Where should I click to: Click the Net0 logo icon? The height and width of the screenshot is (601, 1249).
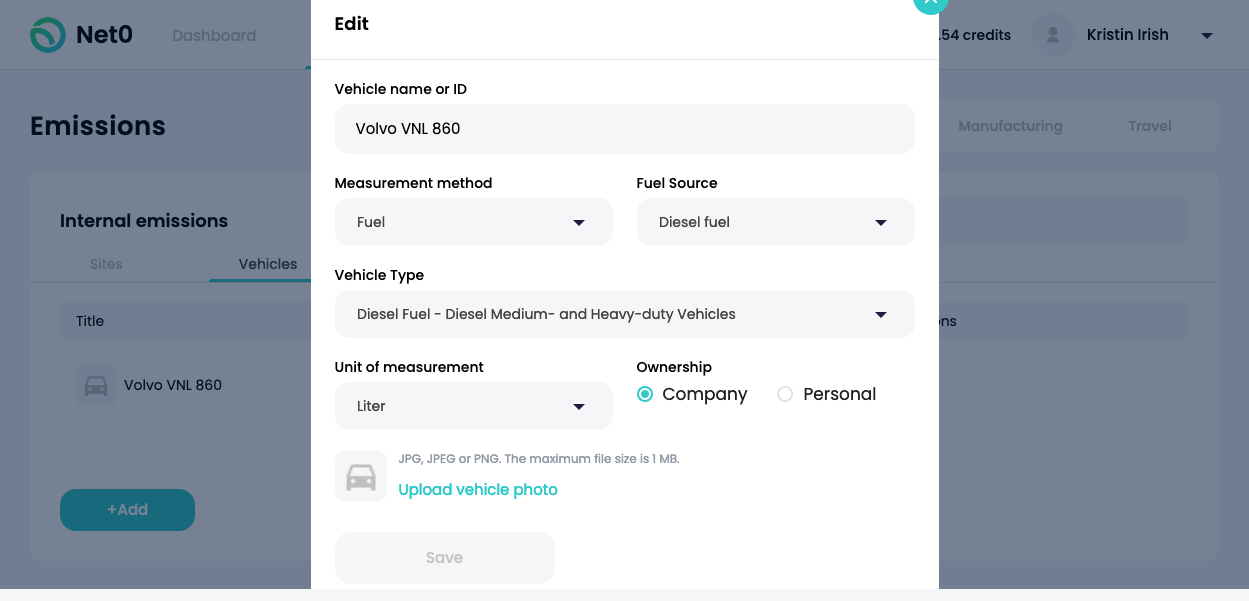48,35
